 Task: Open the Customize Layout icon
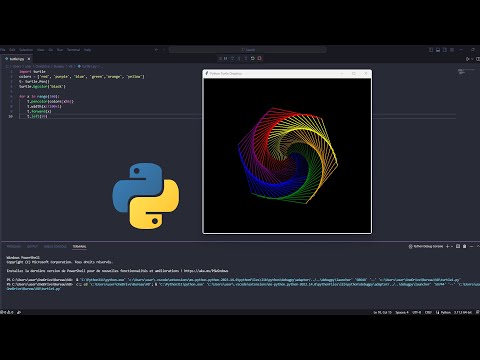(x=452, y=50)
